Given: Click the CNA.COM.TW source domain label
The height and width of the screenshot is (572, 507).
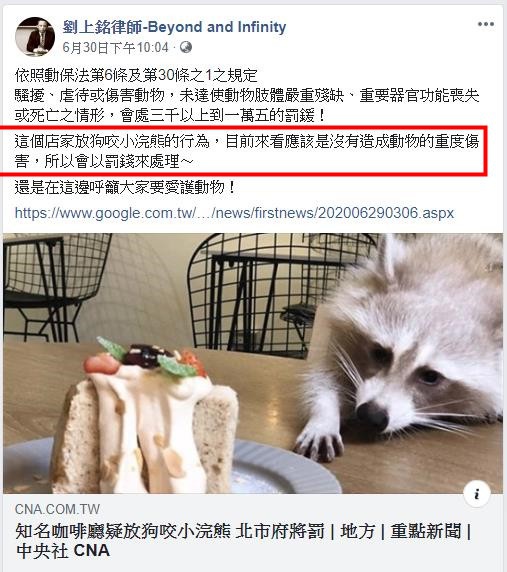Looking at the screenshot, I should point(57,509).
